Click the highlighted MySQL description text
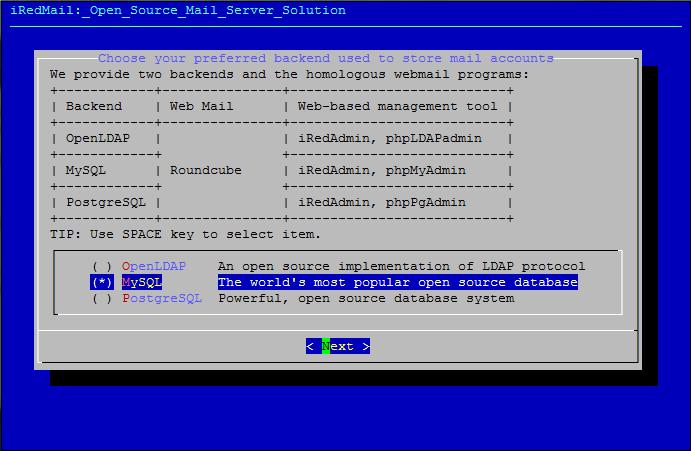The height and width of the screenshot is (451, 691). [x=397, y=283]
